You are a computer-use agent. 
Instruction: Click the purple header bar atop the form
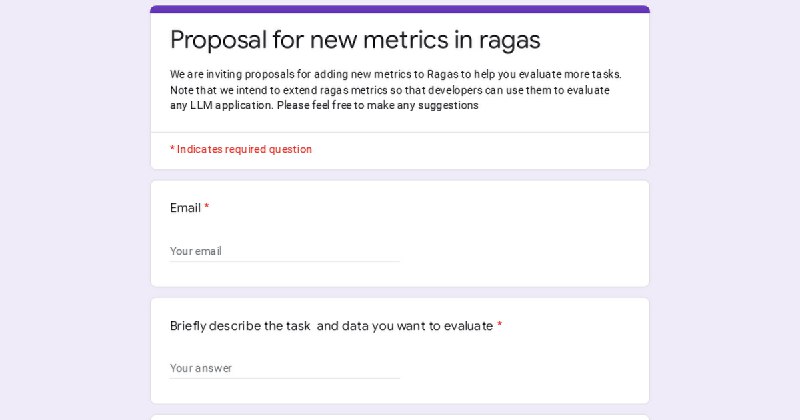[400, 9]
